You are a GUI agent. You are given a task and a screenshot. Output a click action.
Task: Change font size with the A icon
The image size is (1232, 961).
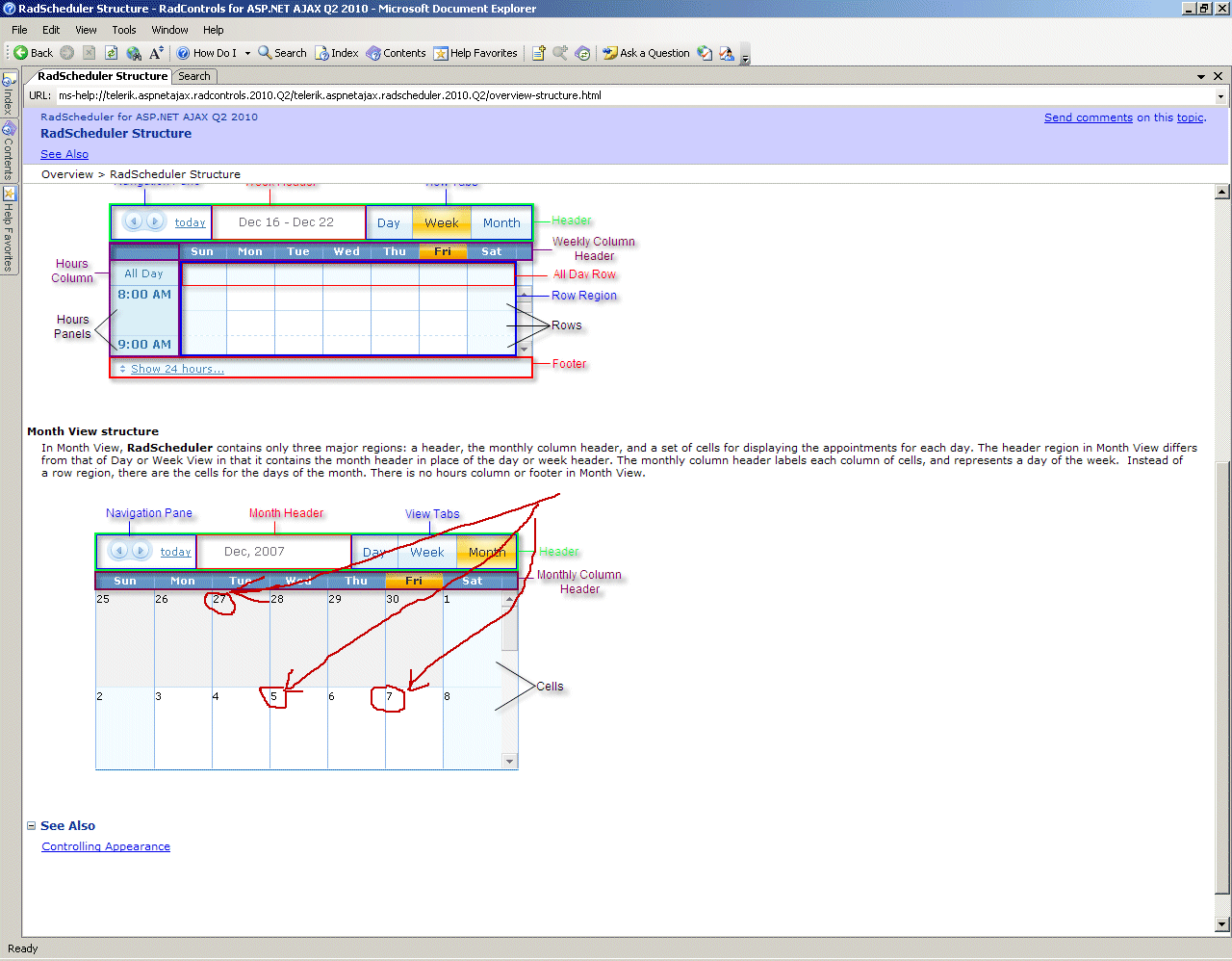click(156, 53)
